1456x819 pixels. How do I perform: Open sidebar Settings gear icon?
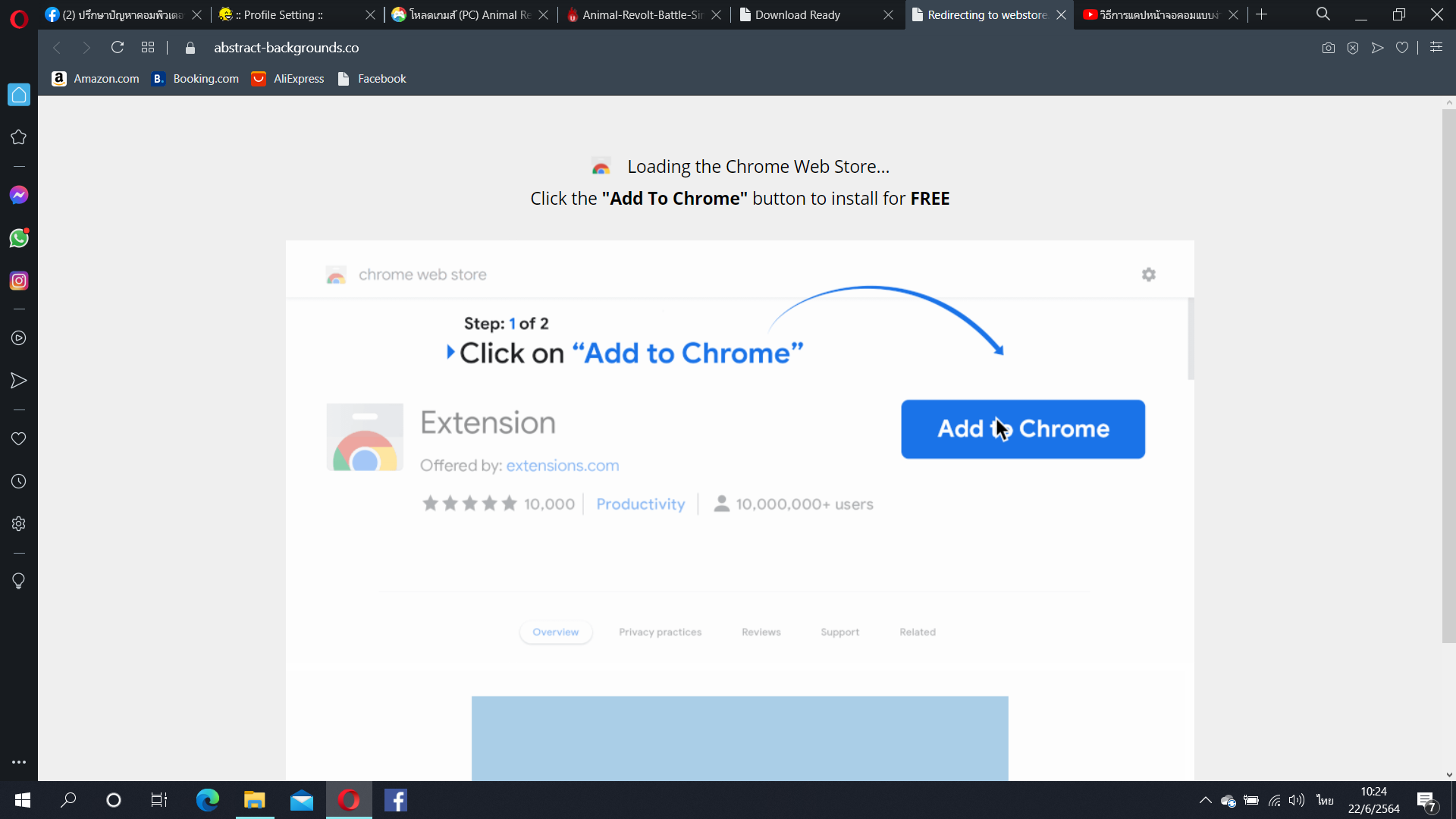(x=19, y=524)
